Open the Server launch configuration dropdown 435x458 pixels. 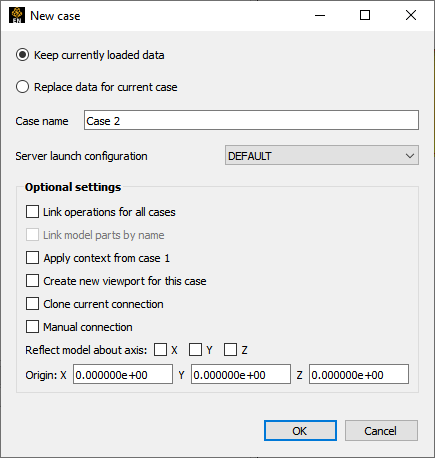[x=322, y=155]
